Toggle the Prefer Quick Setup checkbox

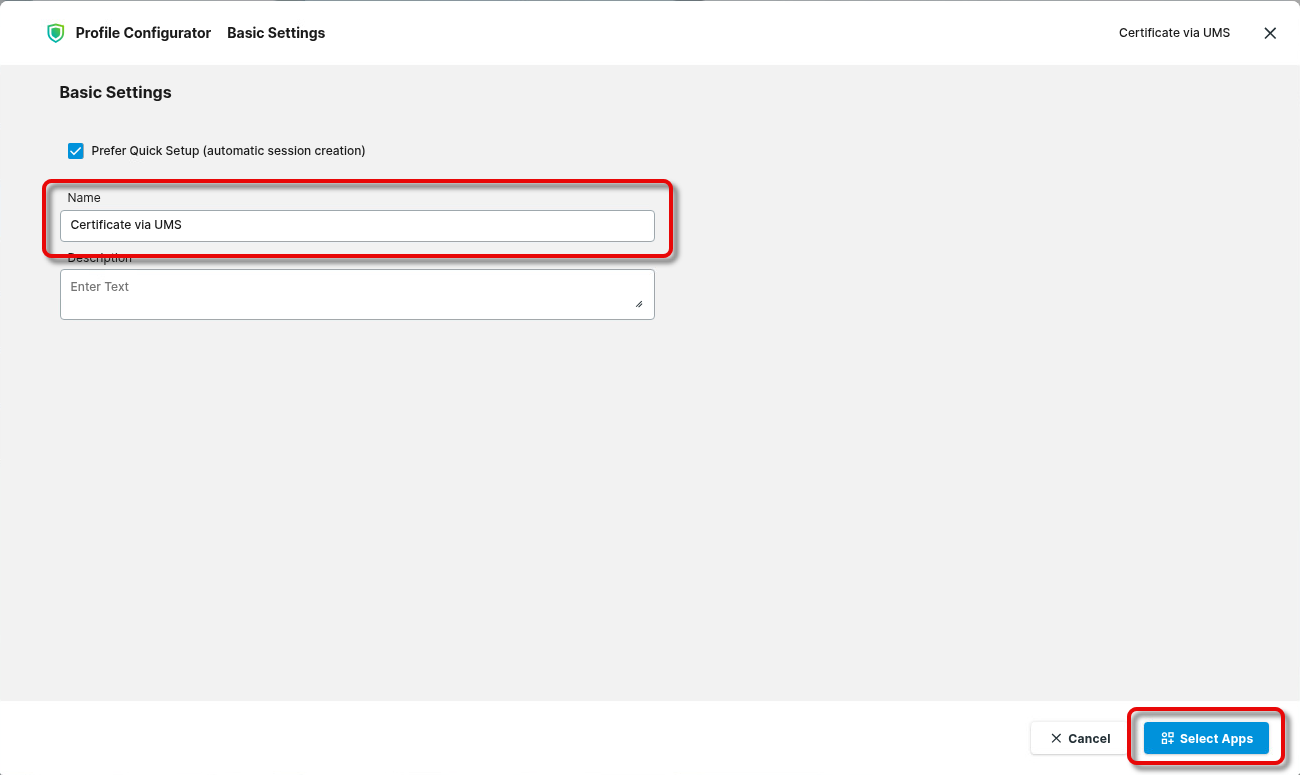point(76,151)
